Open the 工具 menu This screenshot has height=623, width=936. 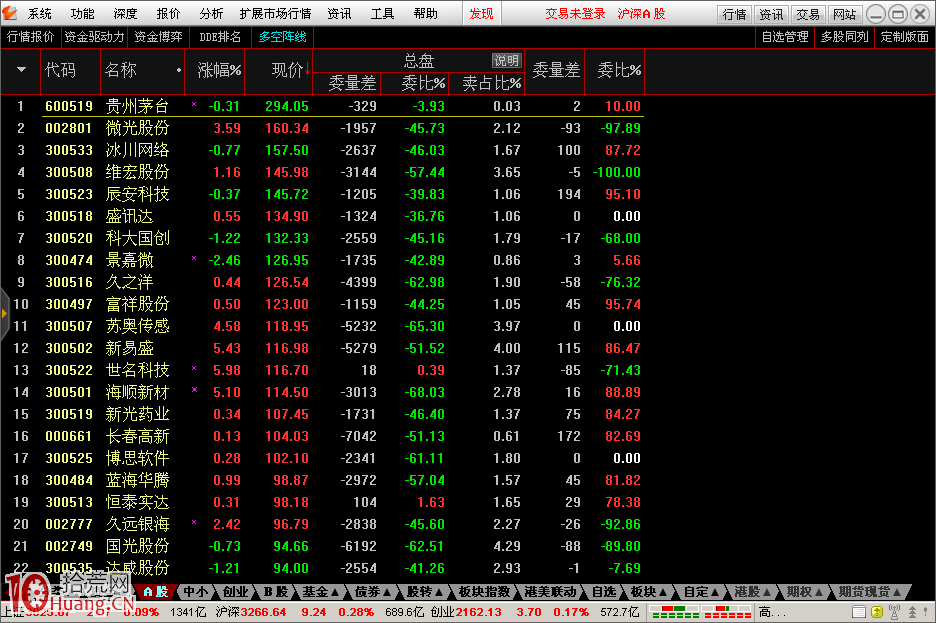pyautogui.click(x=383, y=13)
